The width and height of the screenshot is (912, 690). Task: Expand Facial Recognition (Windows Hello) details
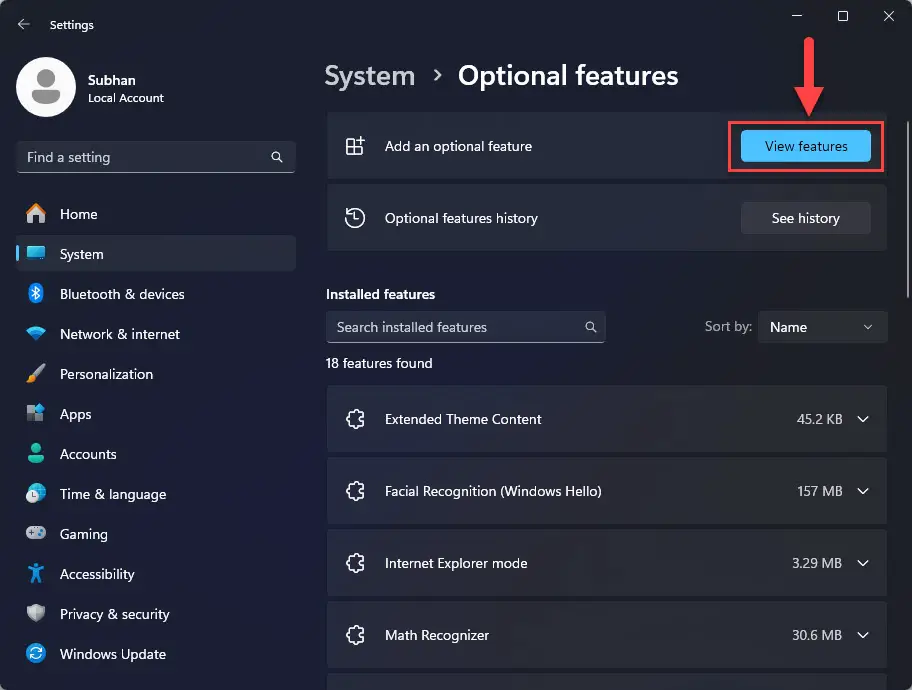864,491
